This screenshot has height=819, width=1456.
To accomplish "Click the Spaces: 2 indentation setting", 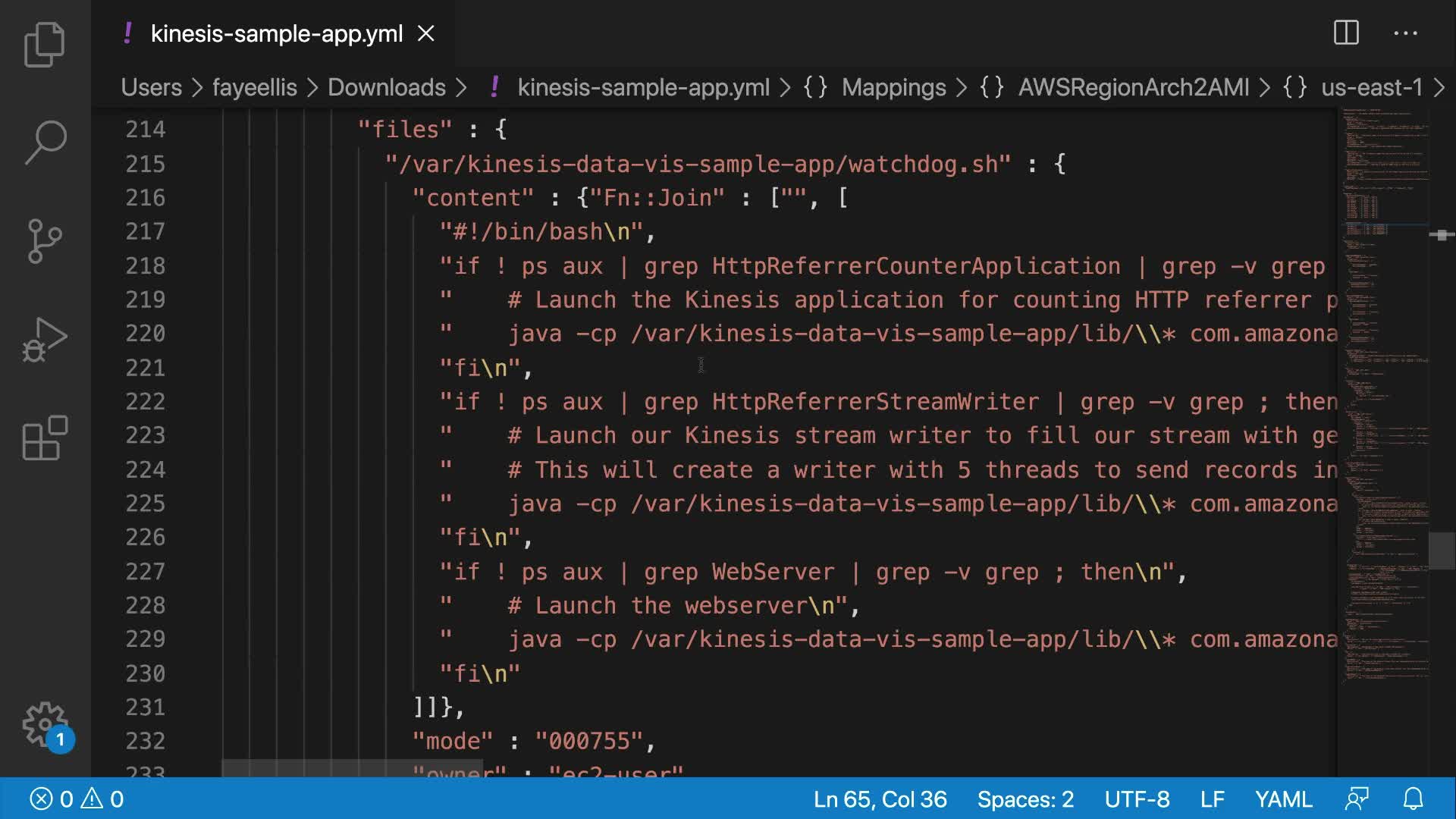I will click(x=1025, y=799).
